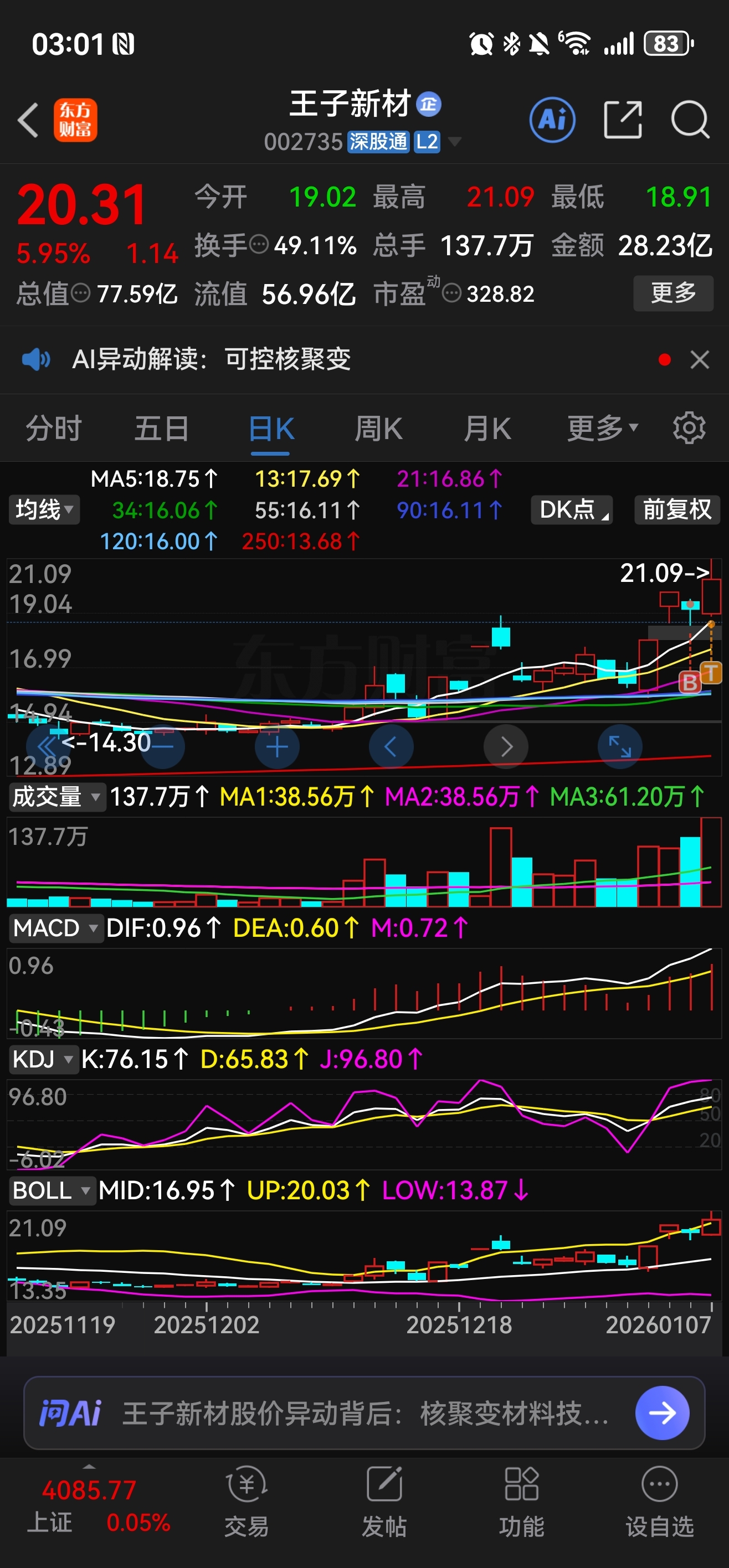Open the 均线 indicator dropdown

point(44,509)
